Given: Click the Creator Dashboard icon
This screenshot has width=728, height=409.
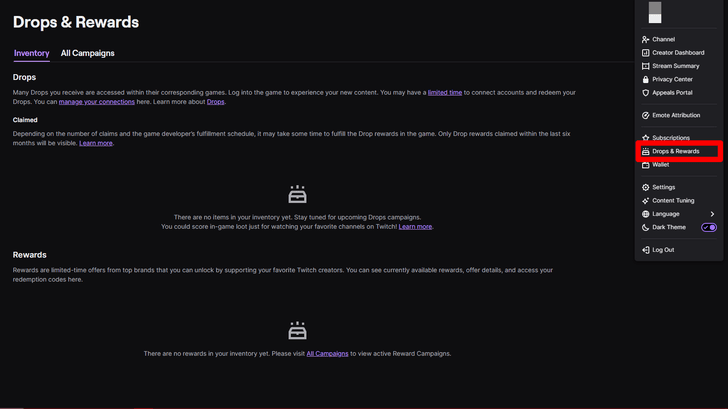Looking at the screenshot, I should pos(646,53).
